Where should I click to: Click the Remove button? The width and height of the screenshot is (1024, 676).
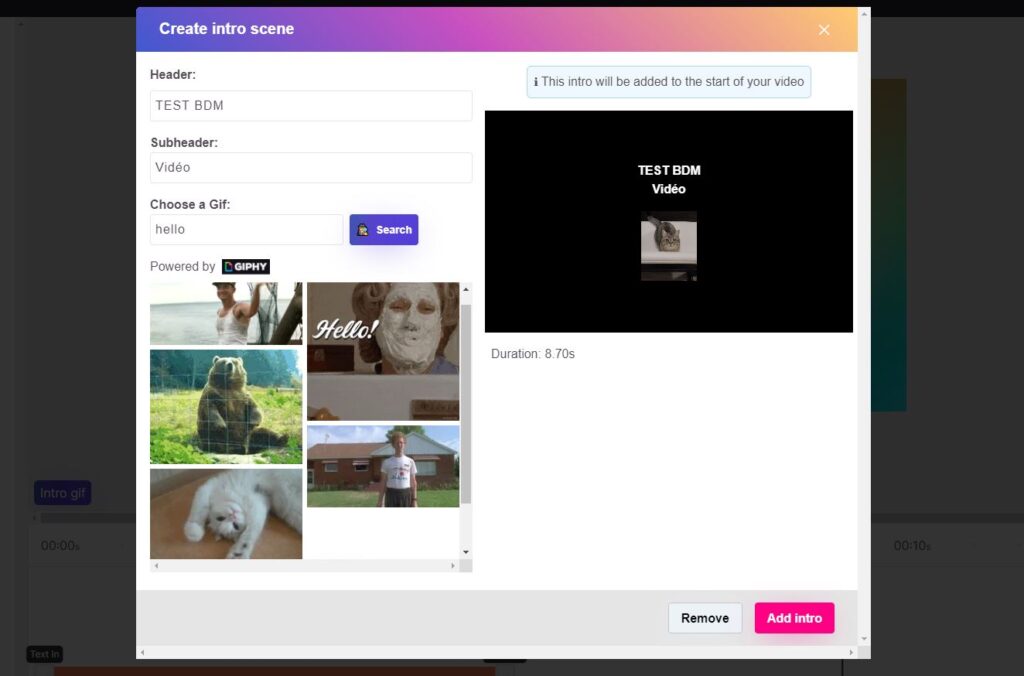705,618
